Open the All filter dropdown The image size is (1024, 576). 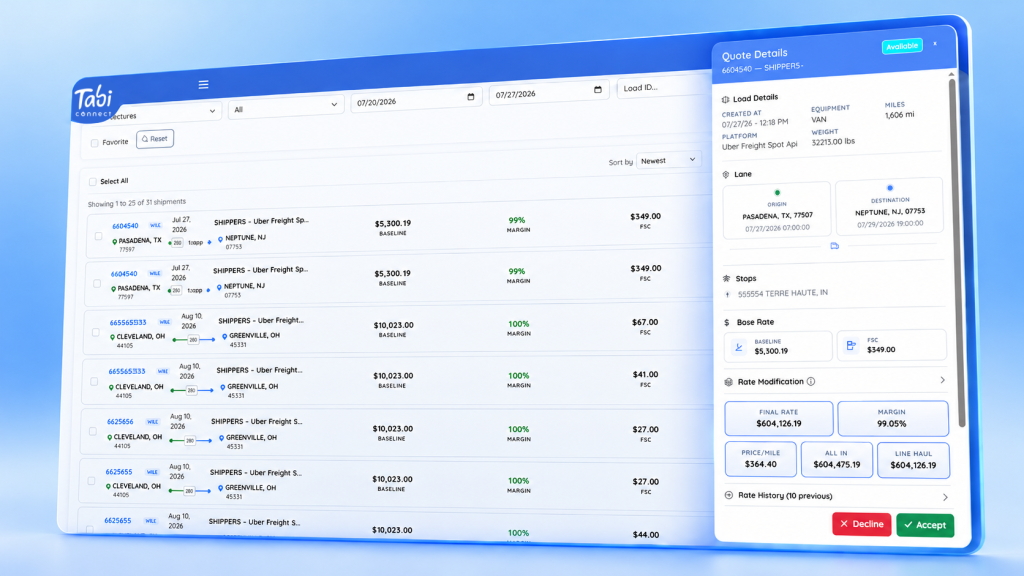pyautogui.click(x=286, y=107)
